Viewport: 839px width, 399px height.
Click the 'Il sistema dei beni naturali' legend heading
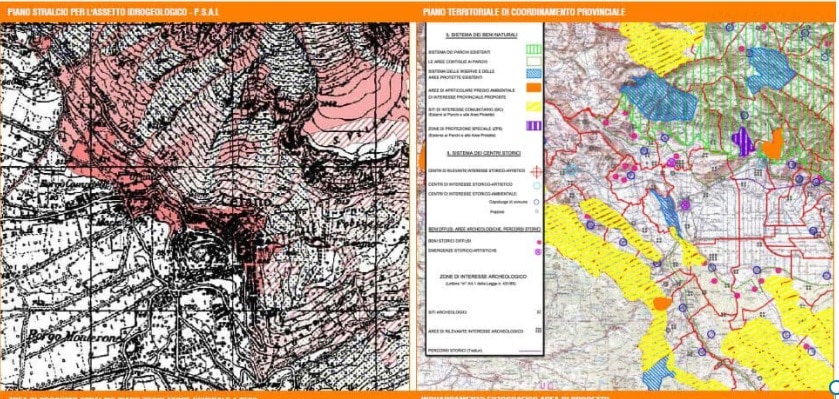point(482,35)
